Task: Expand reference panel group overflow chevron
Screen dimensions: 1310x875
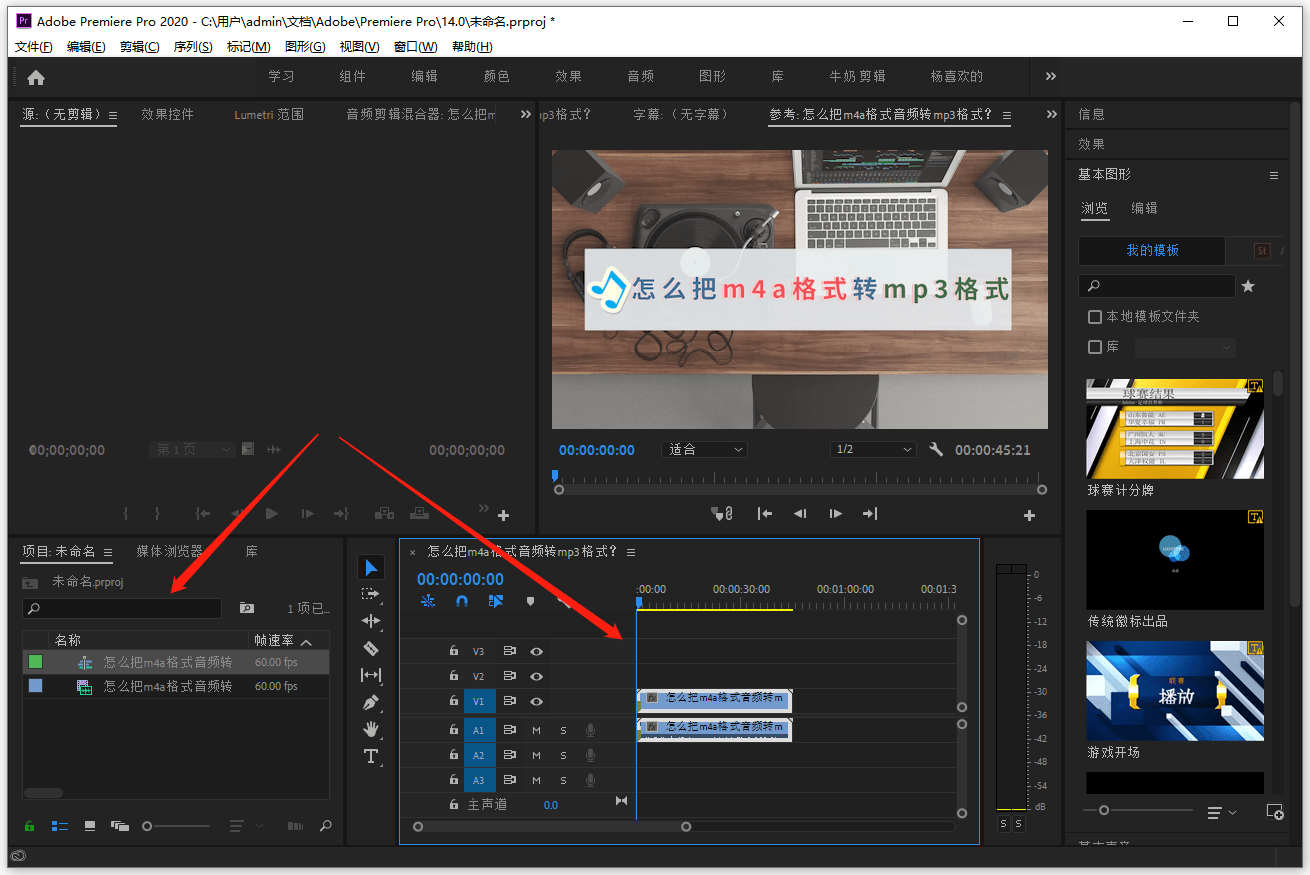Action: pos(1052,115)
